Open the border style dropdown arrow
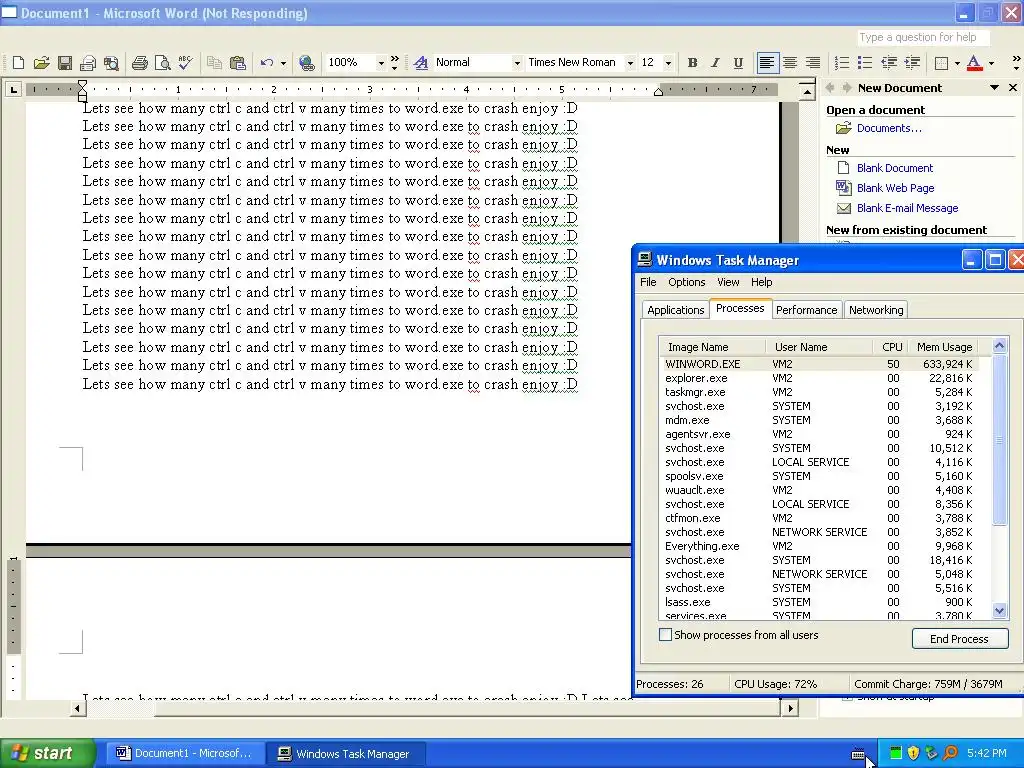 pyautogui.click(x=957, y=63)
